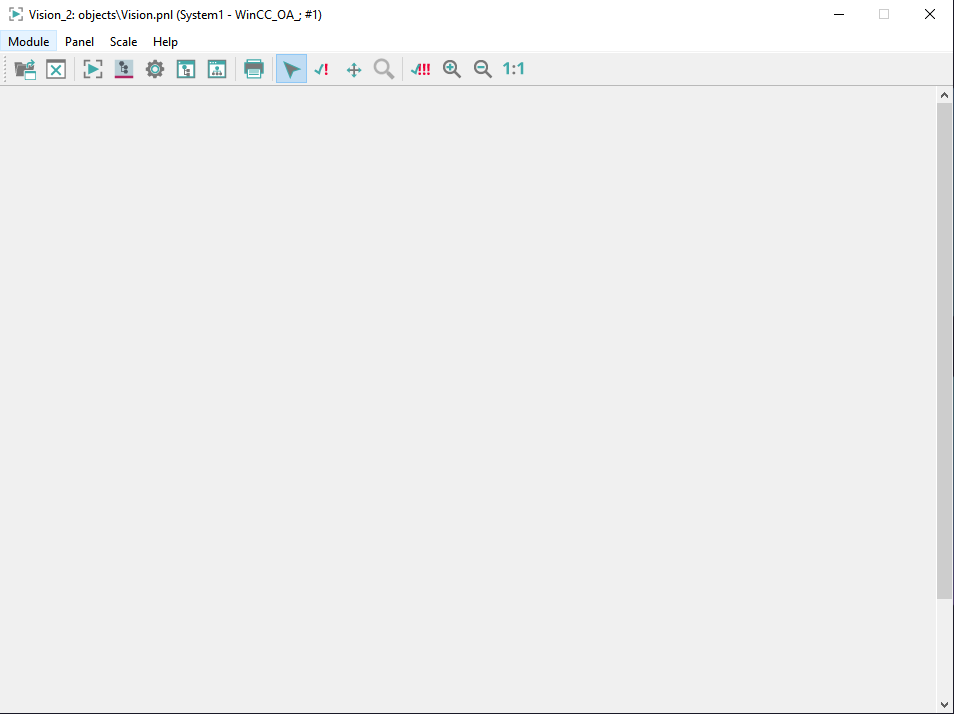This screenshot has width=954, height=714.
Task: Click the zoom in plus magnifier
Action: (451, 69)
